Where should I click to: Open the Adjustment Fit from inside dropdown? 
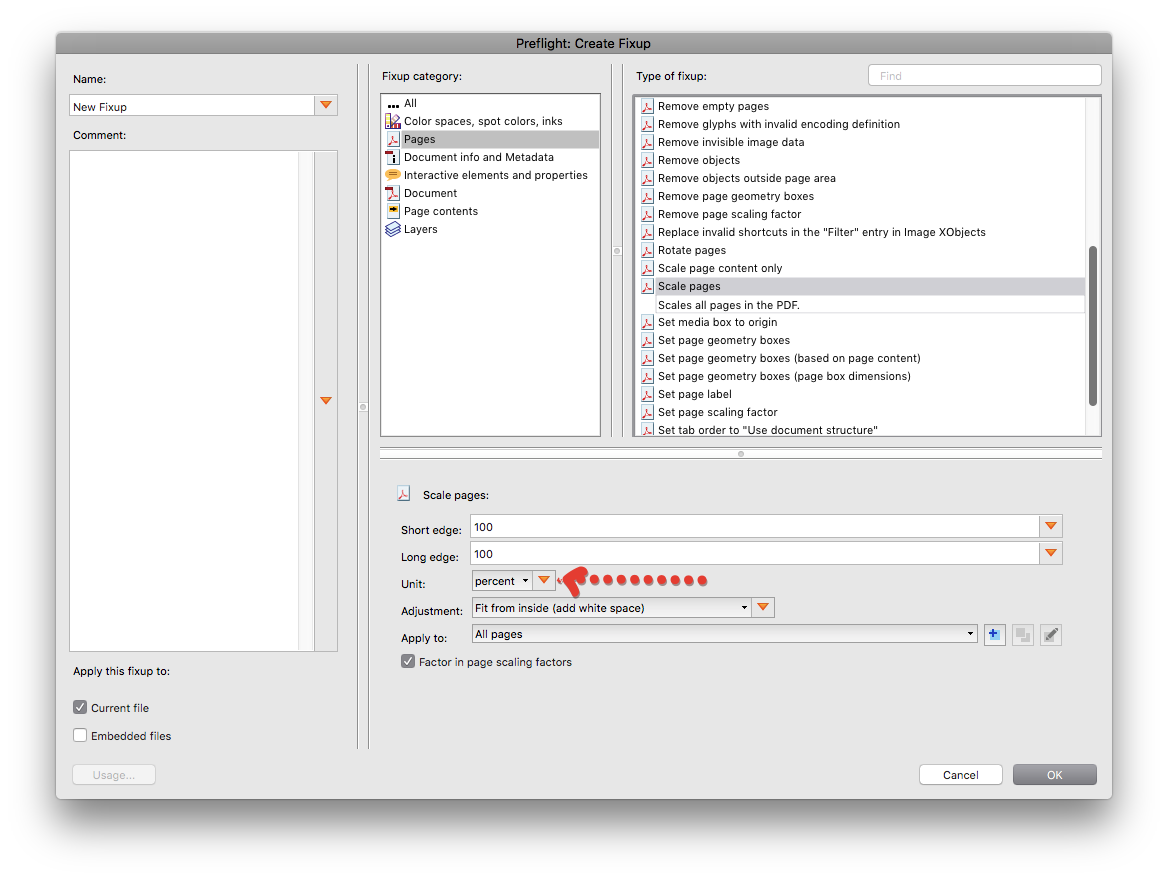tap(612, 608)
